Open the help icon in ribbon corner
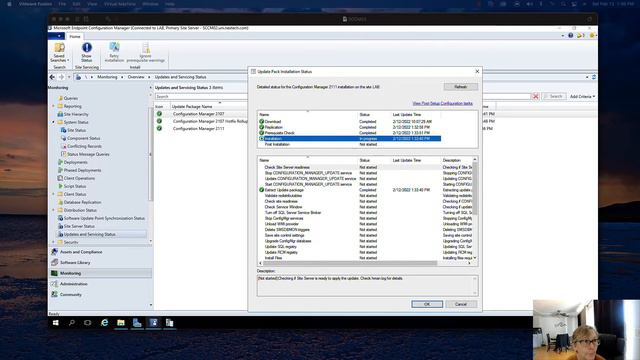640x360 pixels. point(571,36)
